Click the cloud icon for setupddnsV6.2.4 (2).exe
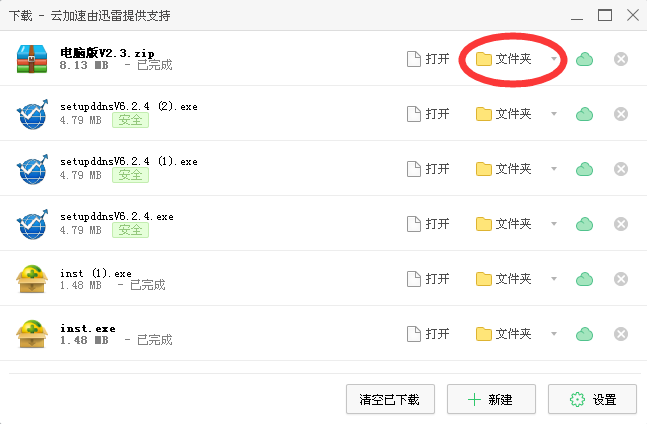Screen dimensions: 647x424 [x=584, y=114]
